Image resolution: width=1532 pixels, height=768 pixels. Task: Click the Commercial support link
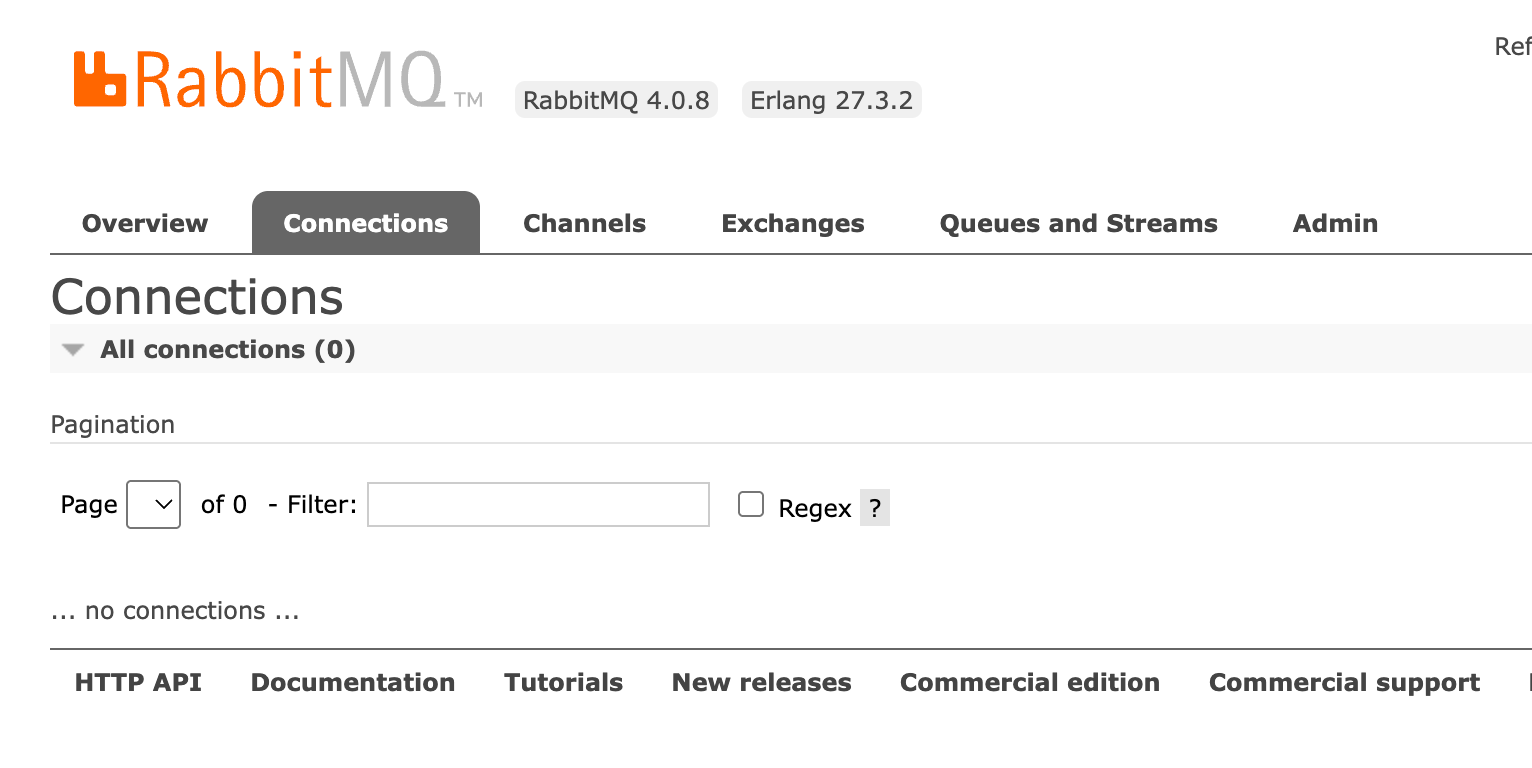point(1344,681)
